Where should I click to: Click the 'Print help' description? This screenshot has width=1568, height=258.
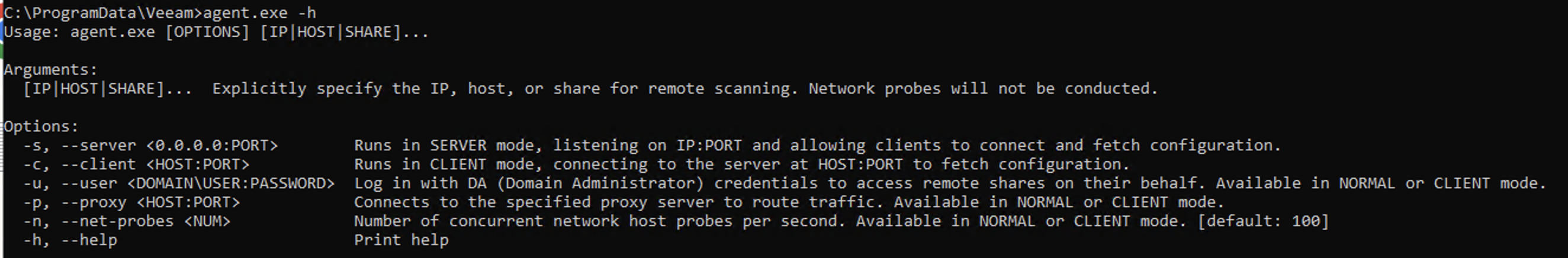click(x=401, y=240)
